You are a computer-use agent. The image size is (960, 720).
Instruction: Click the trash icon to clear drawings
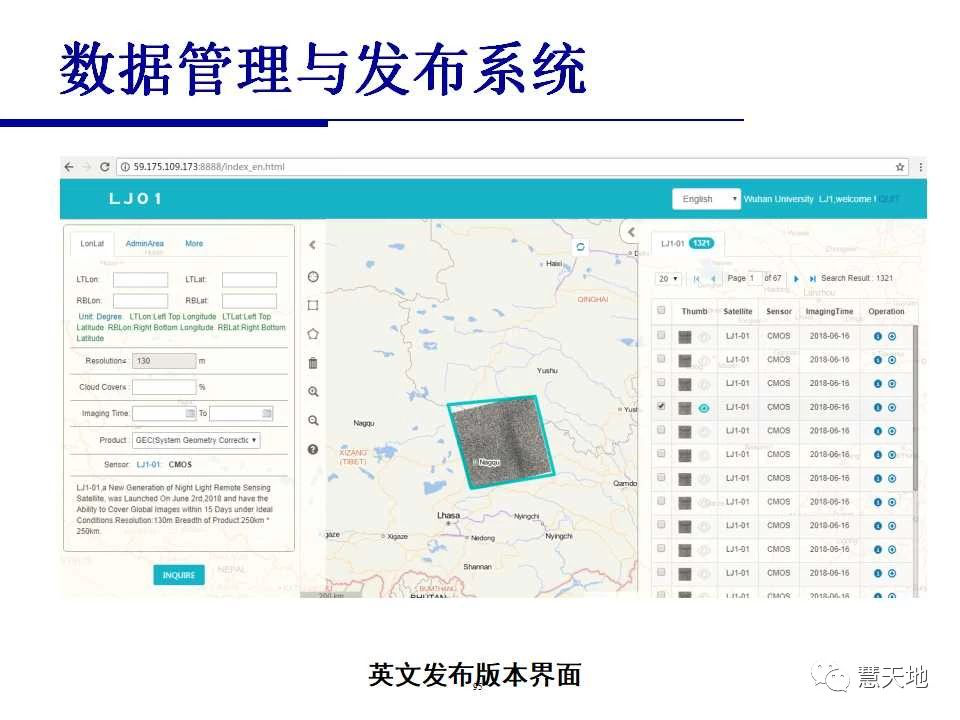(x=313, y=363)
